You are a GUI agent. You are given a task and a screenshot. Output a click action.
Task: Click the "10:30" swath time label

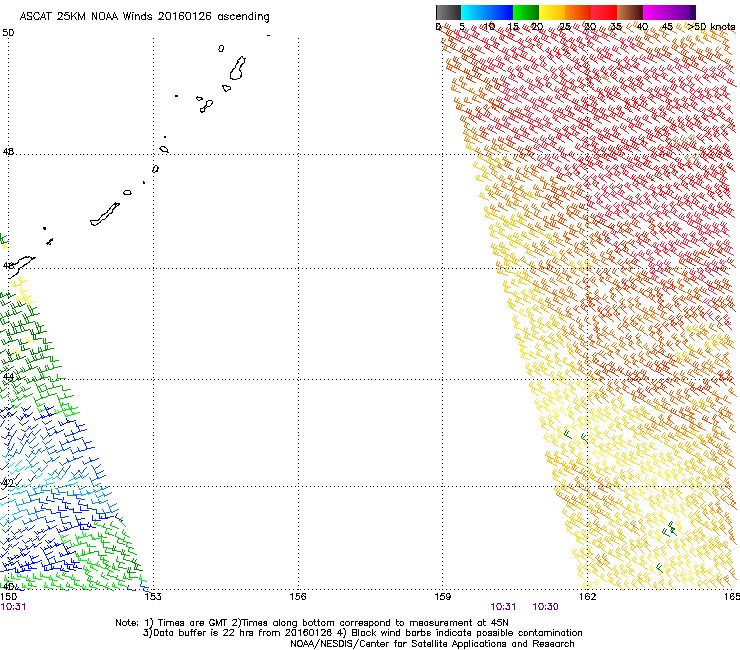tap(545, 607)
